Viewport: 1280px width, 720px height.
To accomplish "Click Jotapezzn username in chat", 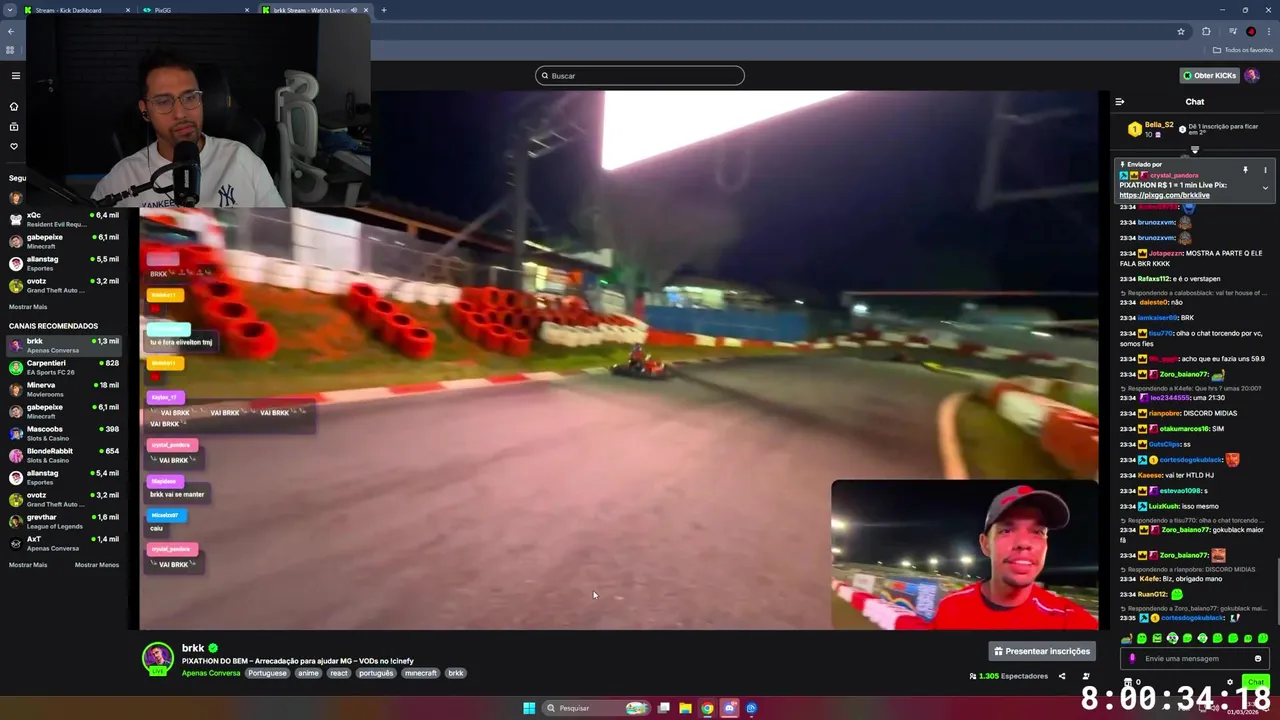I will pos(1165,254).
